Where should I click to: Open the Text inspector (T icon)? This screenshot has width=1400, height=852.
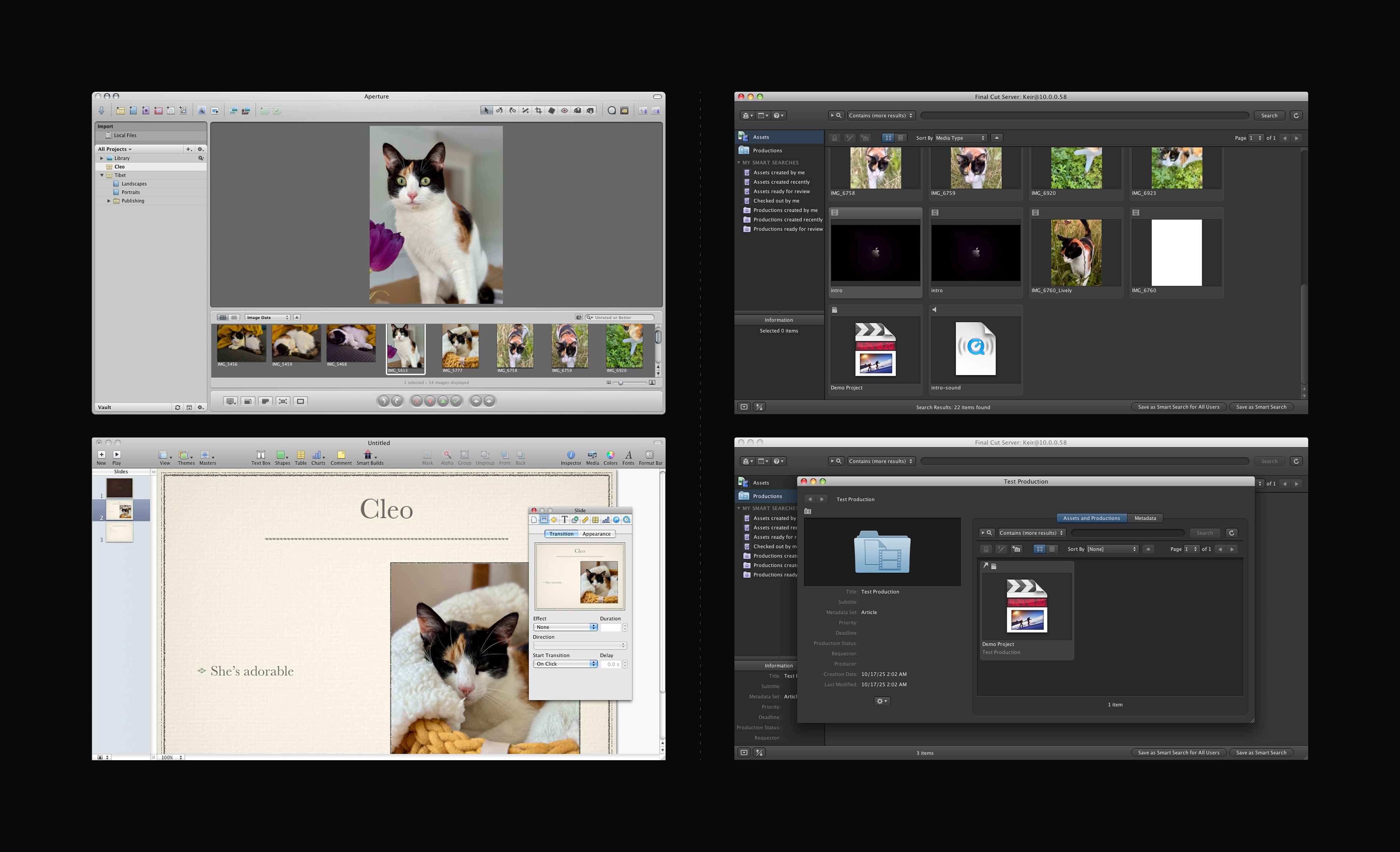coord(565,520)
